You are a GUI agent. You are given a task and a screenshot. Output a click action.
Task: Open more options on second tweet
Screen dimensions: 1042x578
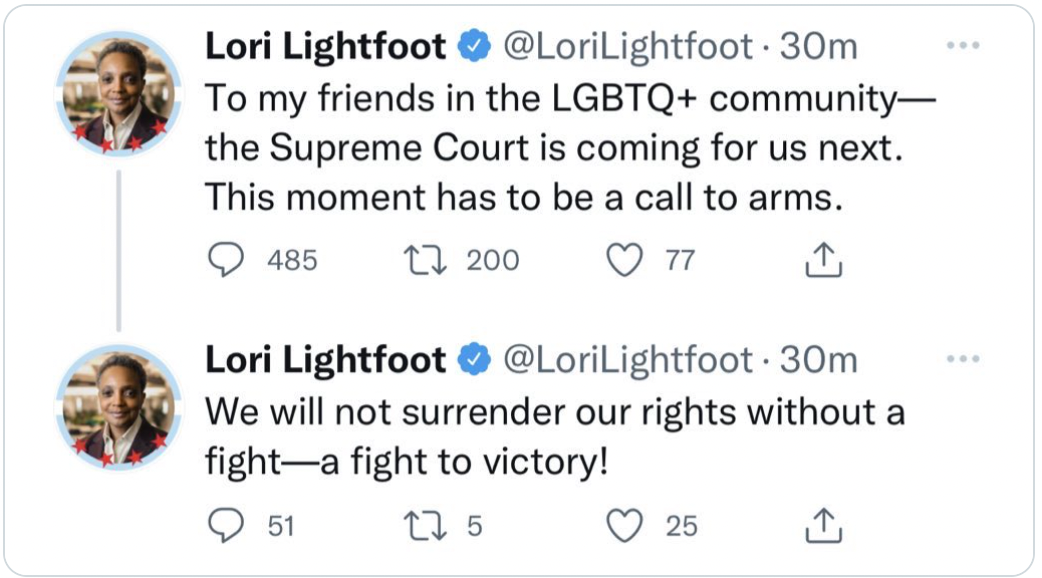coord(962,359)
